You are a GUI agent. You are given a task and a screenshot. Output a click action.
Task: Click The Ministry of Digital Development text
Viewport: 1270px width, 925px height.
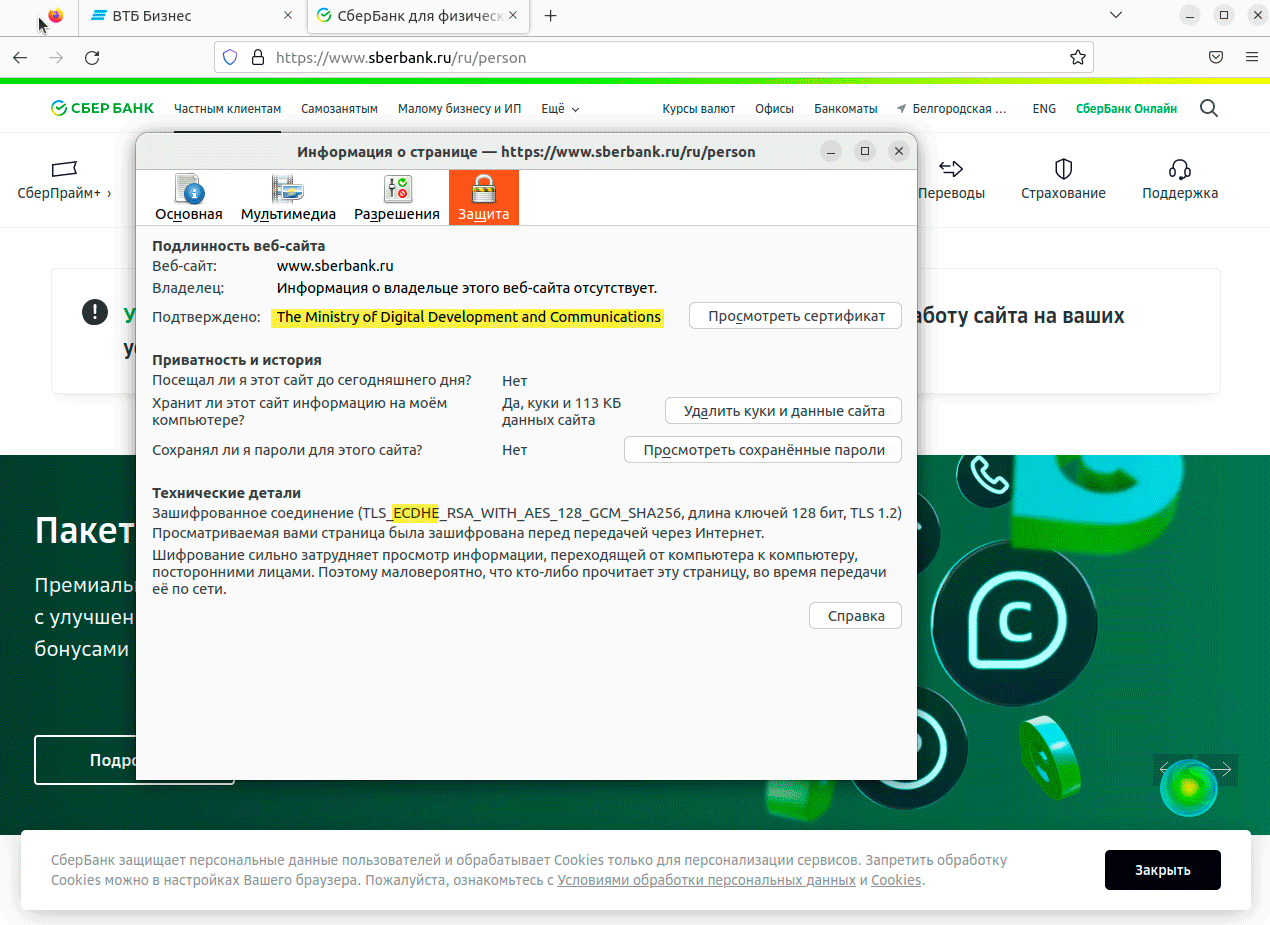tap(468, 317)
